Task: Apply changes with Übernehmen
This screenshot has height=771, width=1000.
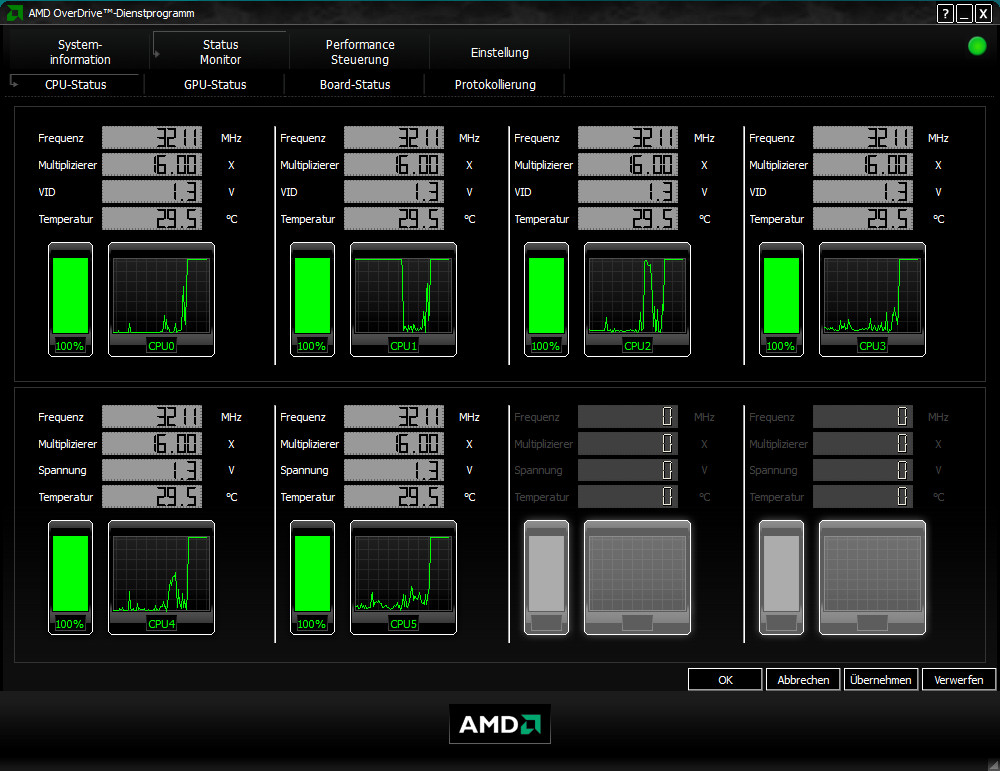Action: [881, 680]
